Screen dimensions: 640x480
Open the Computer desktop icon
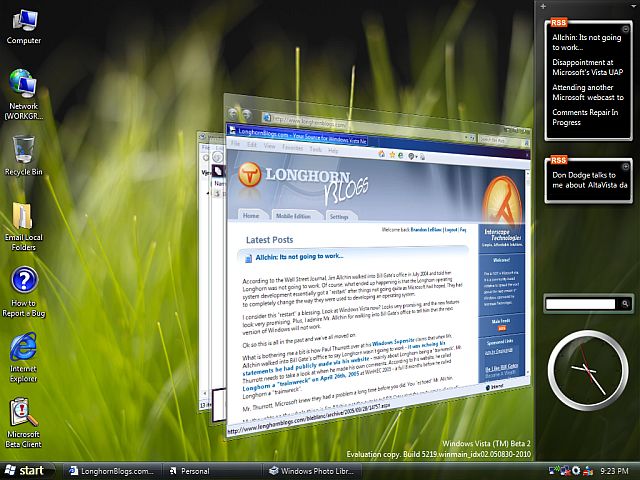[23, 21]
